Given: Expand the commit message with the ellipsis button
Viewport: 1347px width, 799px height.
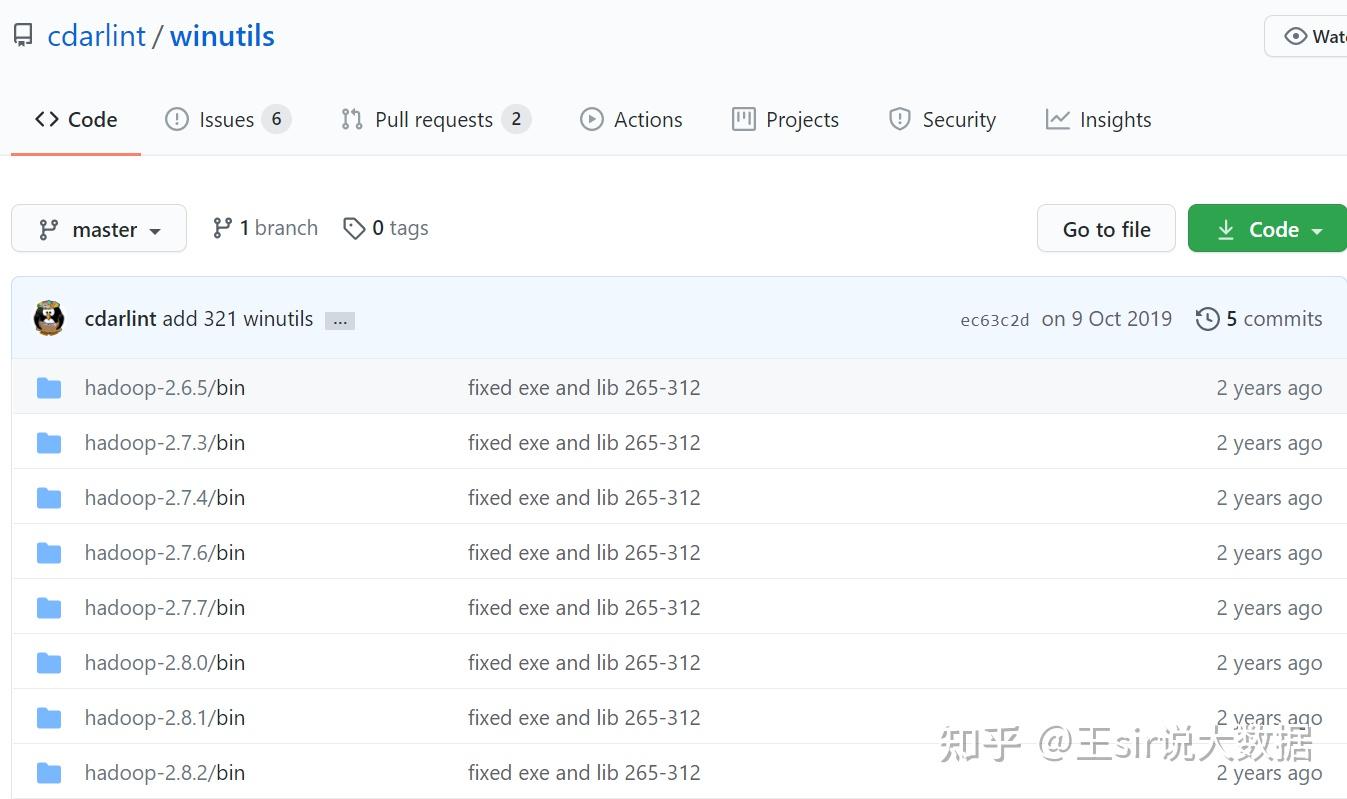Looking at the screenshot, I should click(340, 320).
